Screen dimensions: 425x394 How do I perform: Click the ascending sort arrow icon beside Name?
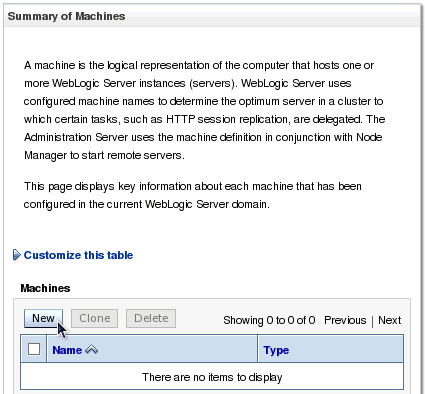pyautogui.click(x=91, y=349)
